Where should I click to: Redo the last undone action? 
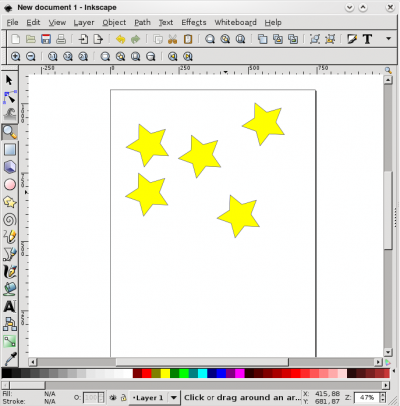pyautogui.click(x=135, y=39)
